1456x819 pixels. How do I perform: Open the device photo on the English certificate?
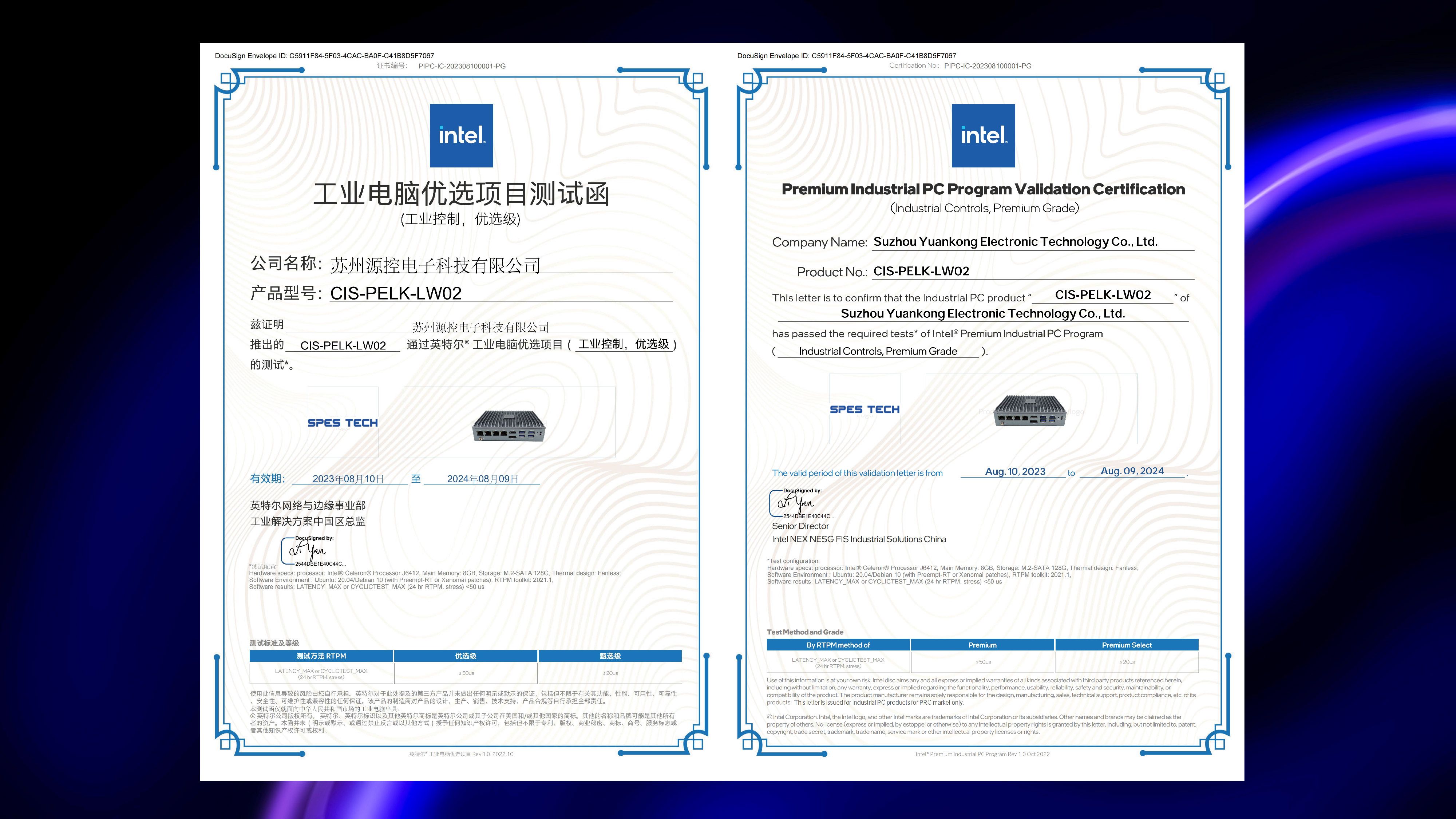point(1030,411)
